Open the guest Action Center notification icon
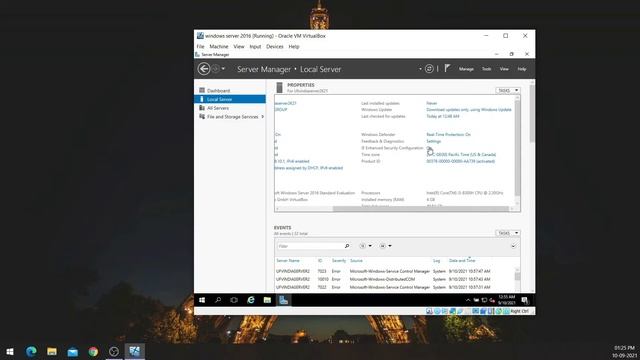Viewport: 640px width, 360px height. (525, 300)
